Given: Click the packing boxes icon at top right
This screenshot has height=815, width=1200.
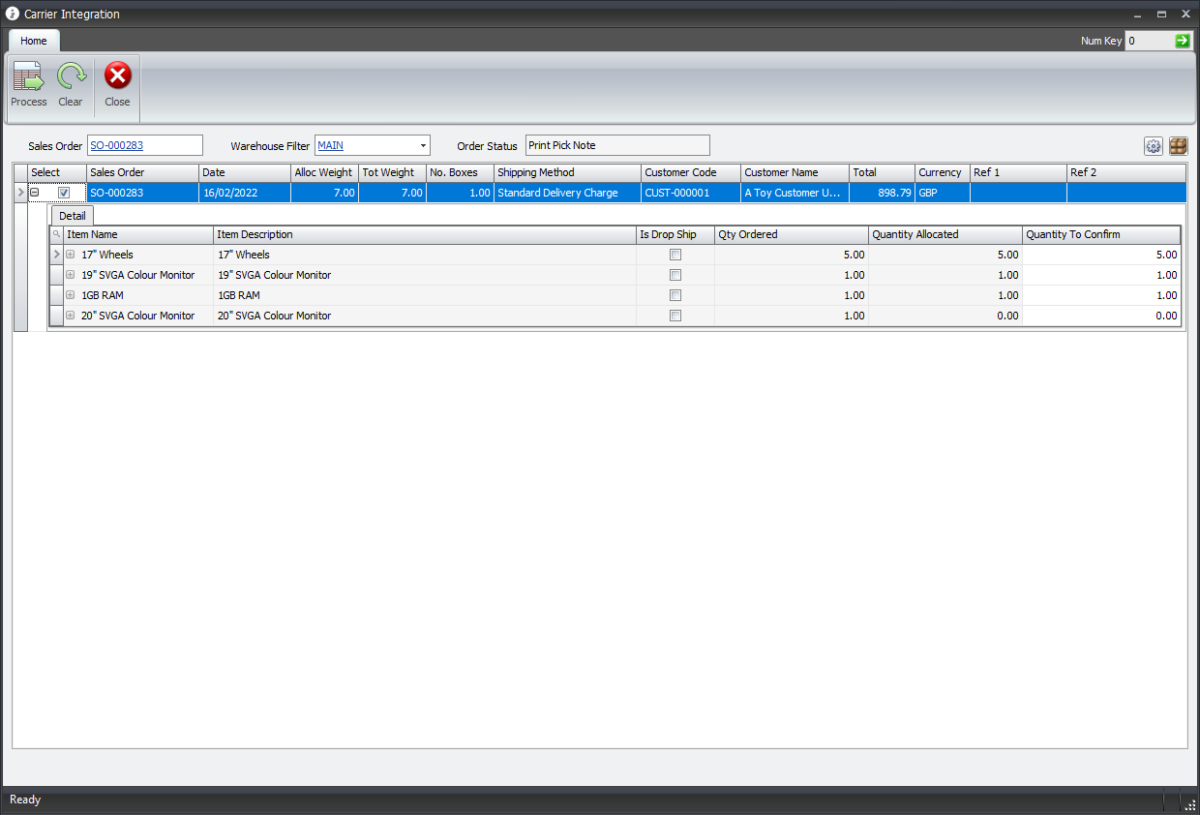Looking at the screenshot, I should point(1178,145).
